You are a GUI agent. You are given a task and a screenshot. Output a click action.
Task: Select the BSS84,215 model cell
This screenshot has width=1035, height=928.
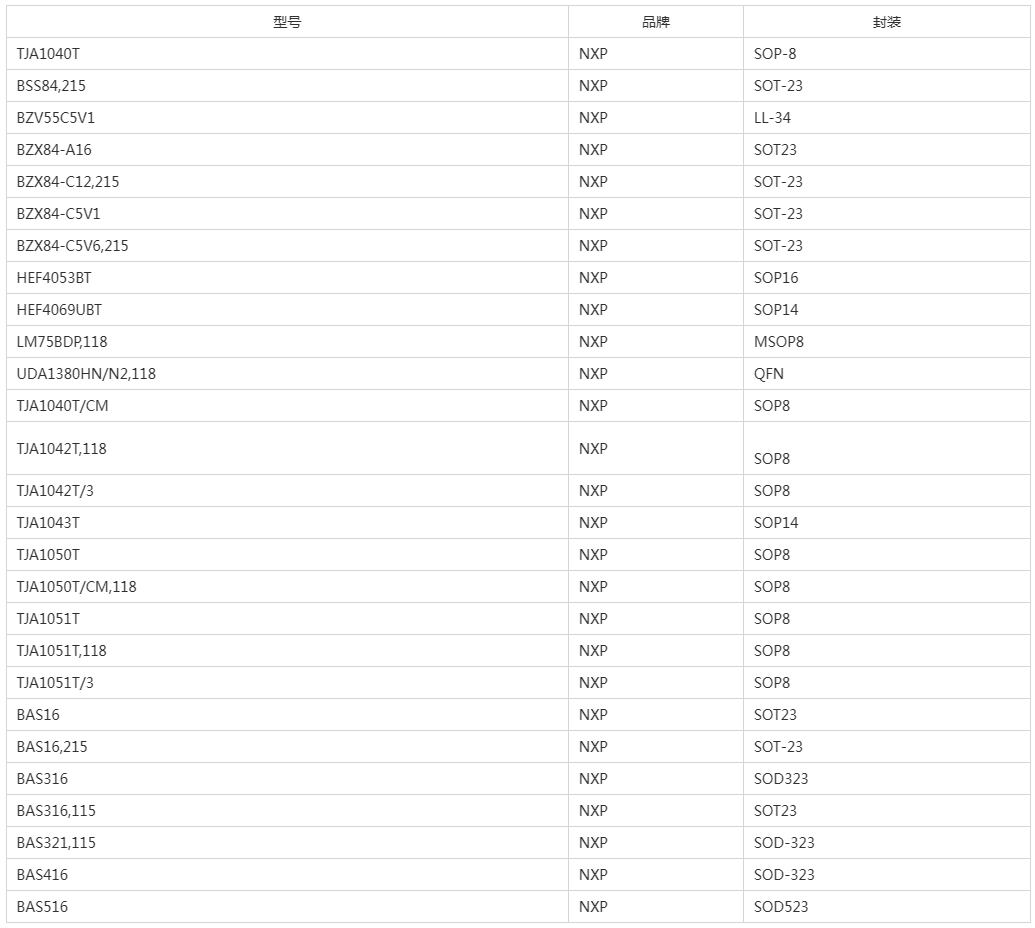click(x=287, y=86)
